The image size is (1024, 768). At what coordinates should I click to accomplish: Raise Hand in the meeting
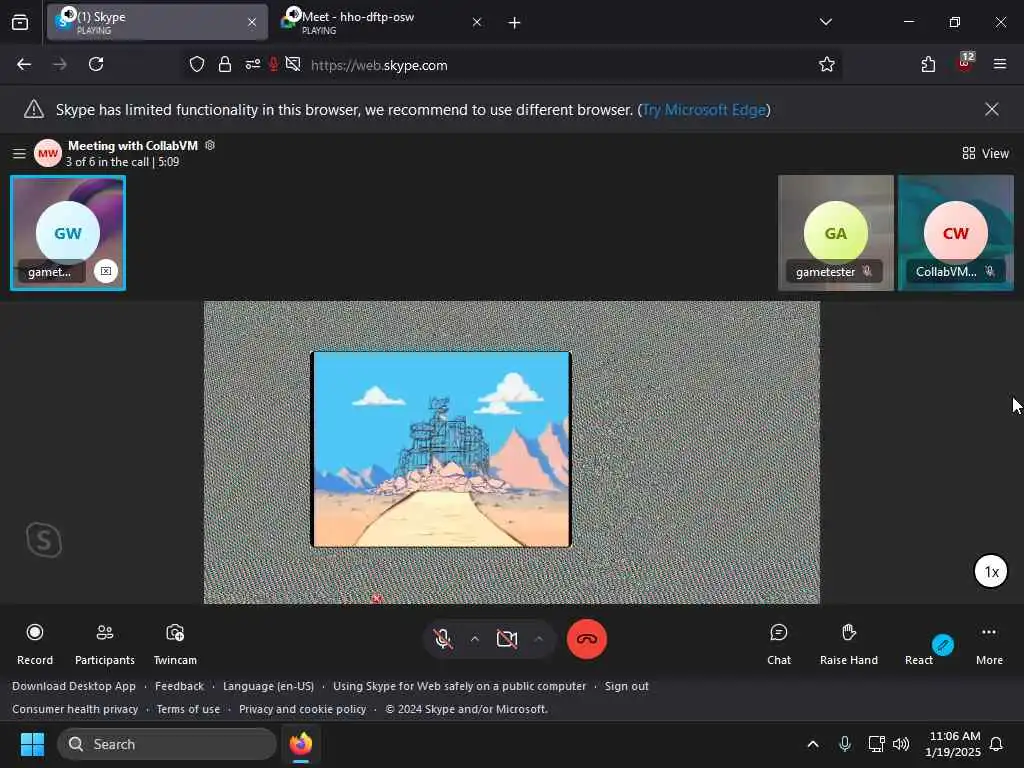848,643
